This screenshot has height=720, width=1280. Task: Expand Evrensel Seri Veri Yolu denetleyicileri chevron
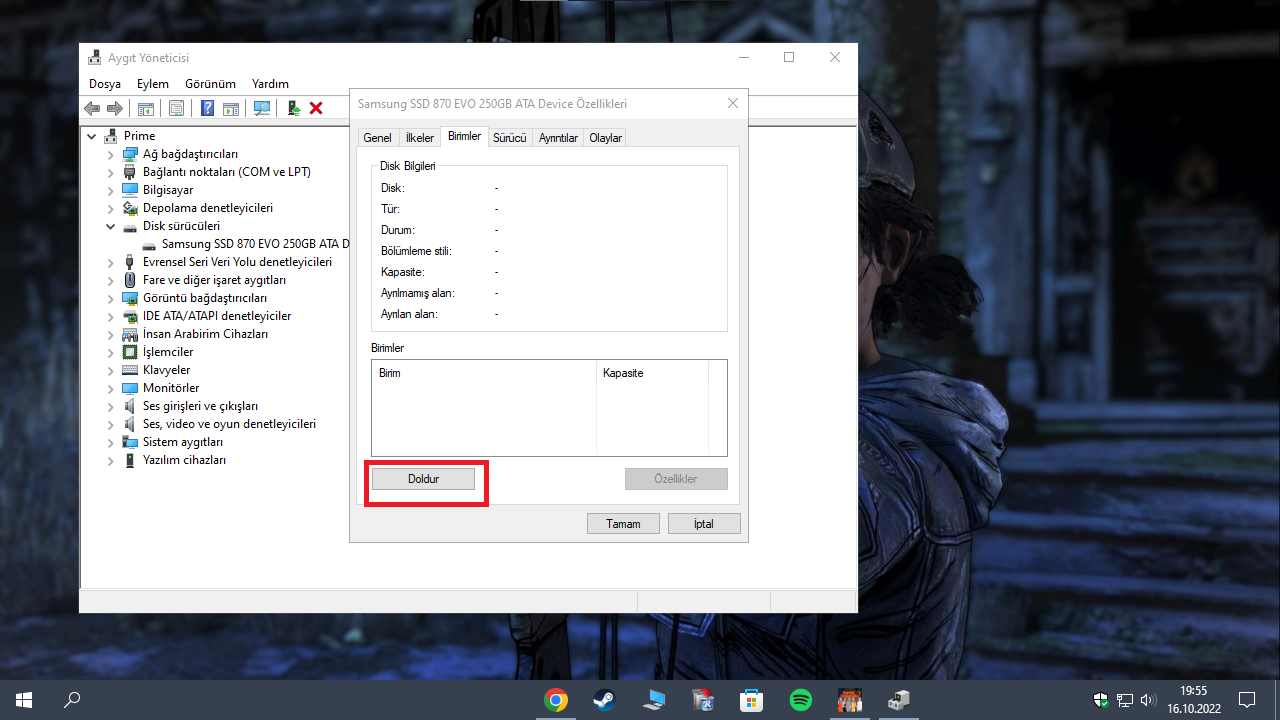(x=111, y=262)
